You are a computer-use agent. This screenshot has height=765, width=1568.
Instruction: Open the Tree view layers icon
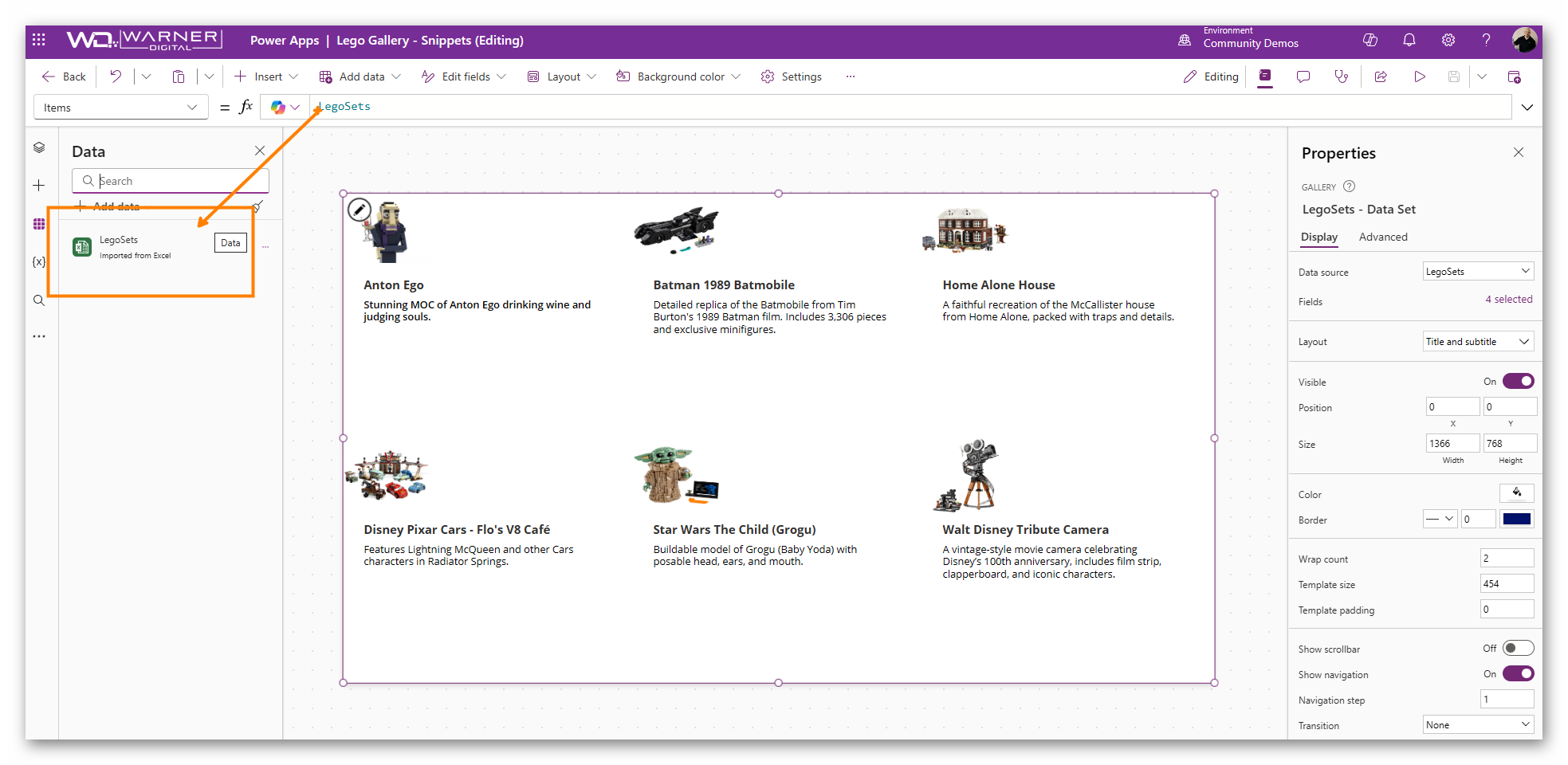39,148
